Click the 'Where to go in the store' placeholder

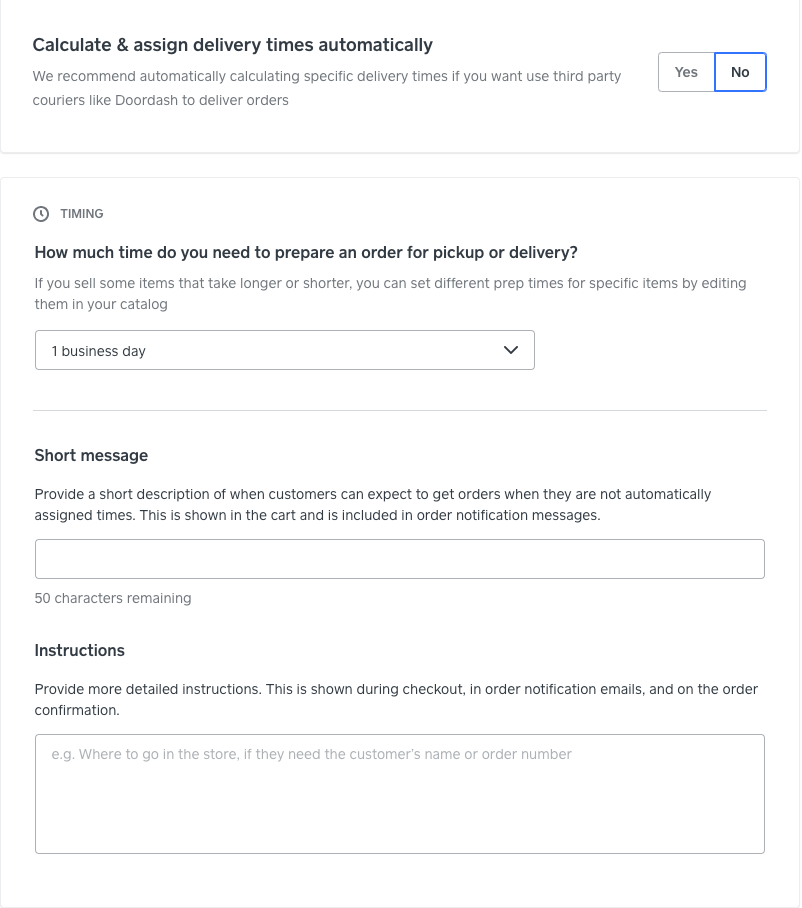tap(311, 754)
